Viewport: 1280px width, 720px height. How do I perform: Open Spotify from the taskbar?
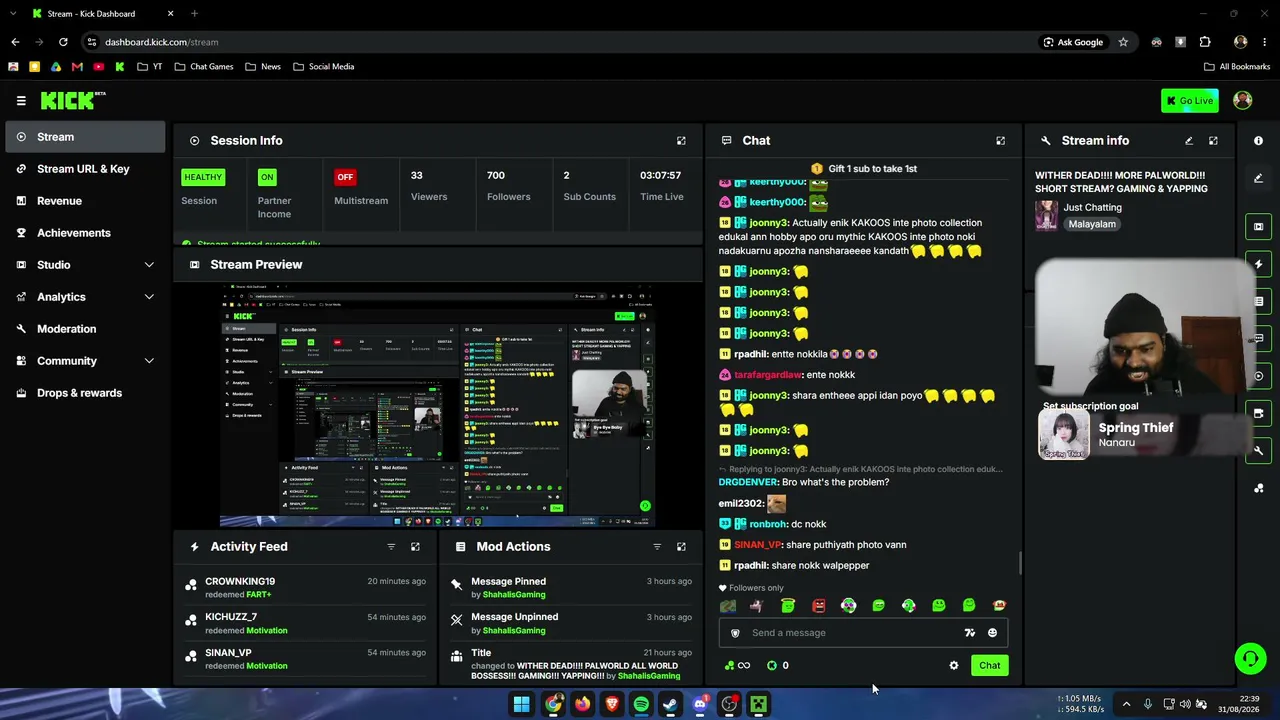coord(641,704)
